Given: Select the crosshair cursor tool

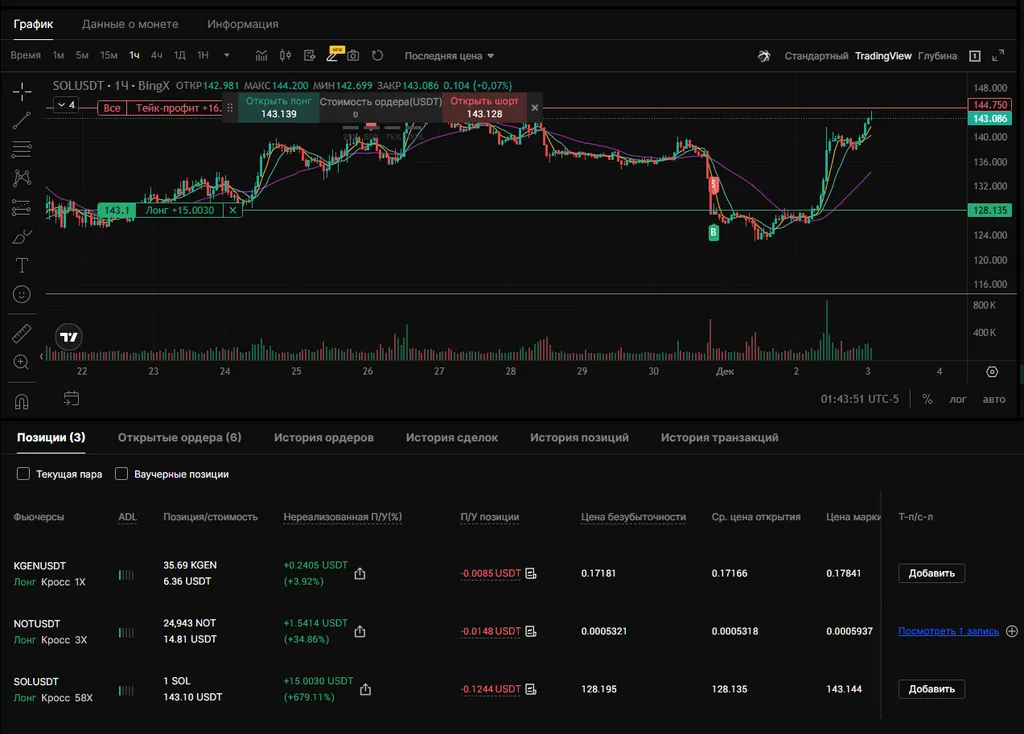Looking at the screenshot, I should tap(22, 91).
